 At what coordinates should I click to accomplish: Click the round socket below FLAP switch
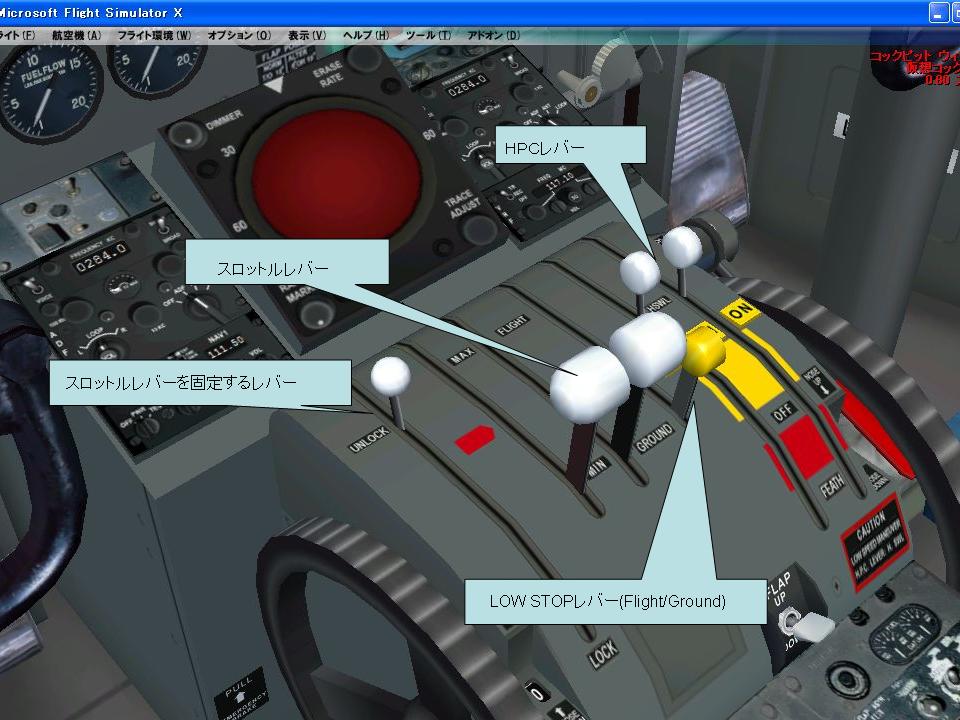(848, 681)
